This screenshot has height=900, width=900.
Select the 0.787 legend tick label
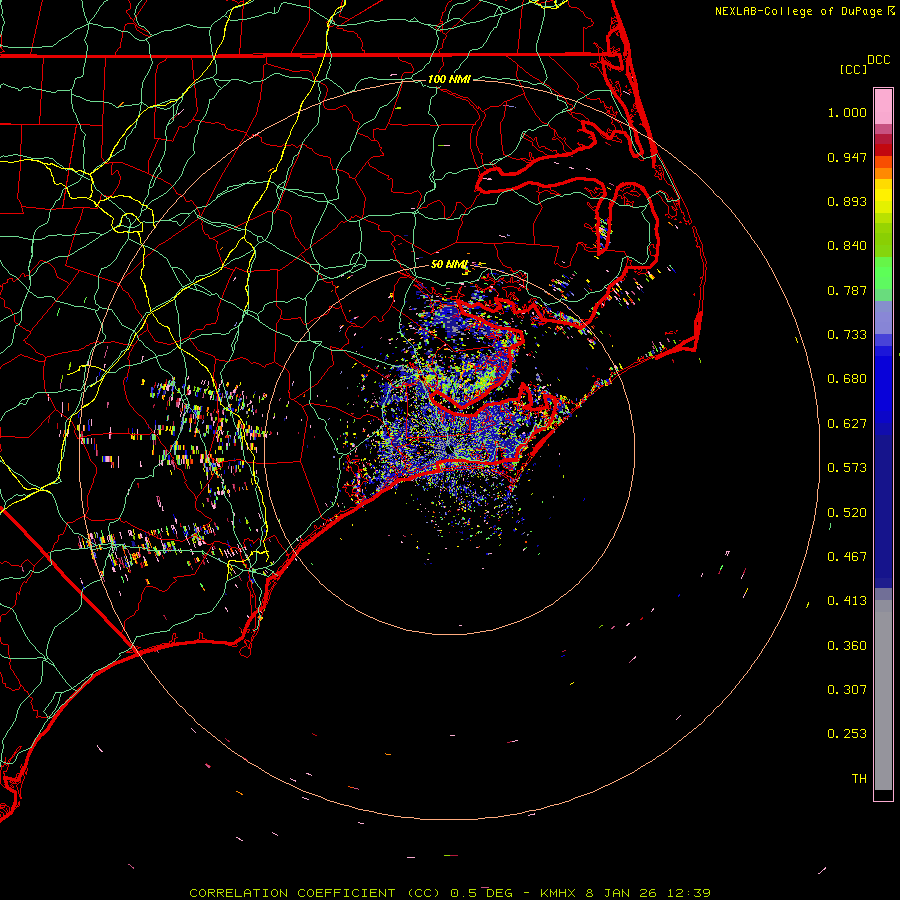click(847, 291)
